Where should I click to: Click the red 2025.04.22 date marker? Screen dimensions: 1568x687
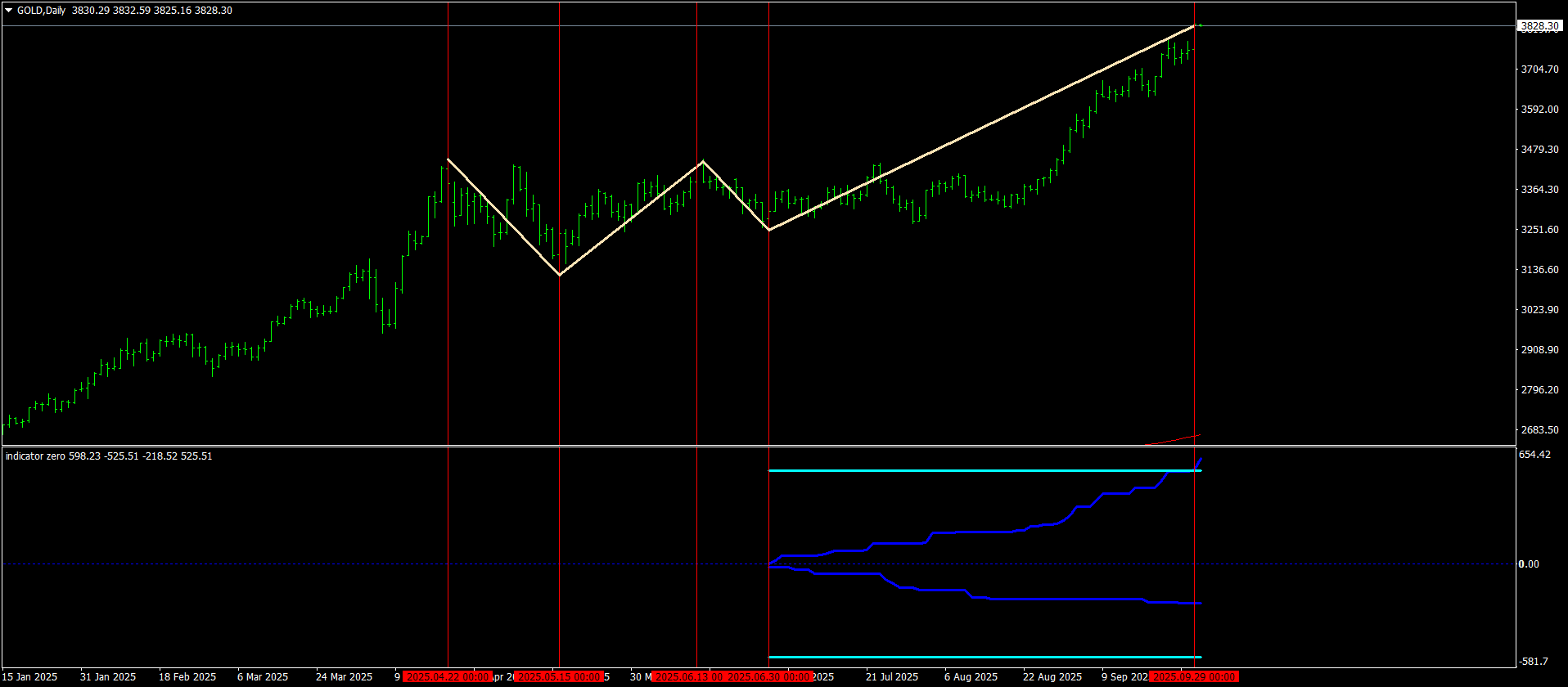(x=448, y=676)
